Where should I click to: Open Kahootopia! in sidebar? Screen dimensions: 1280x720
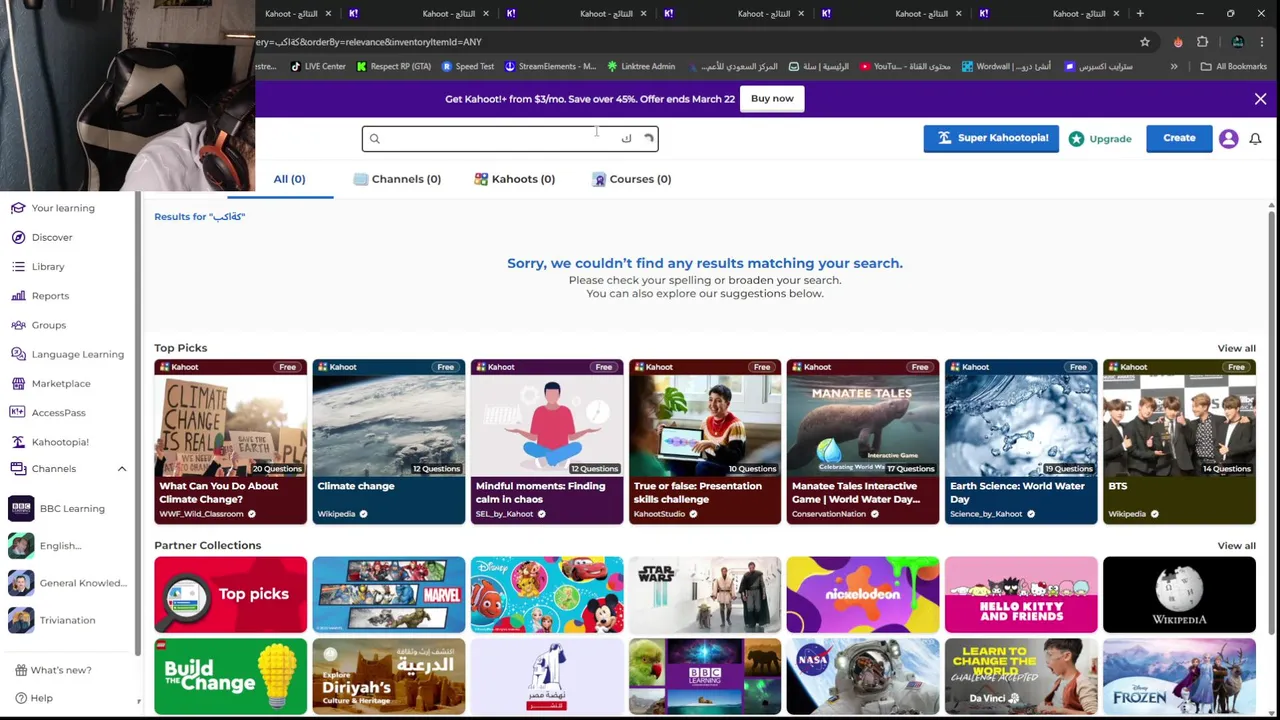click(x=49, y=442)
